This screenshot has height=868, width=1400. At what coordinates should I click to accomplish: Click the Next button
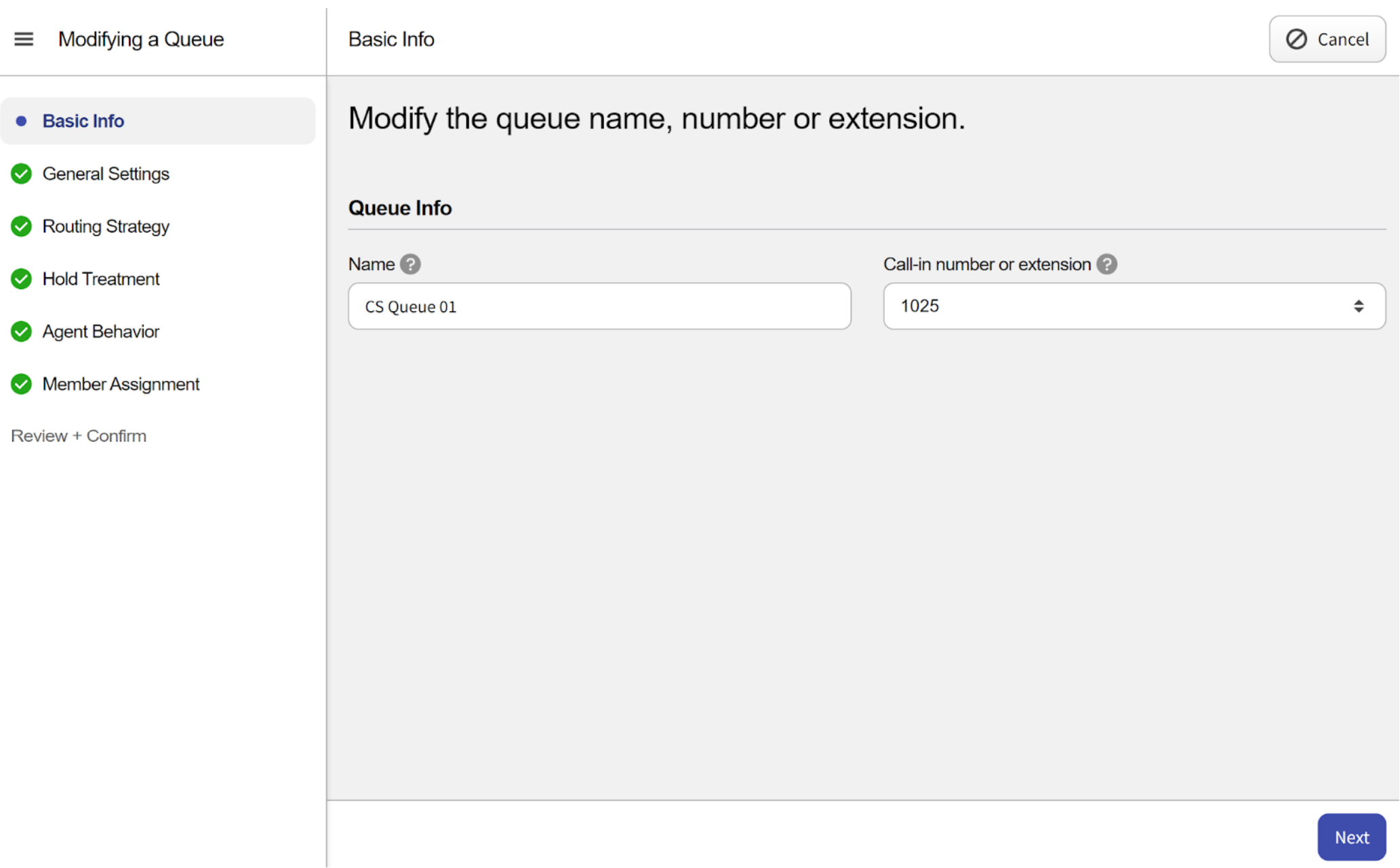(1351, 837)
